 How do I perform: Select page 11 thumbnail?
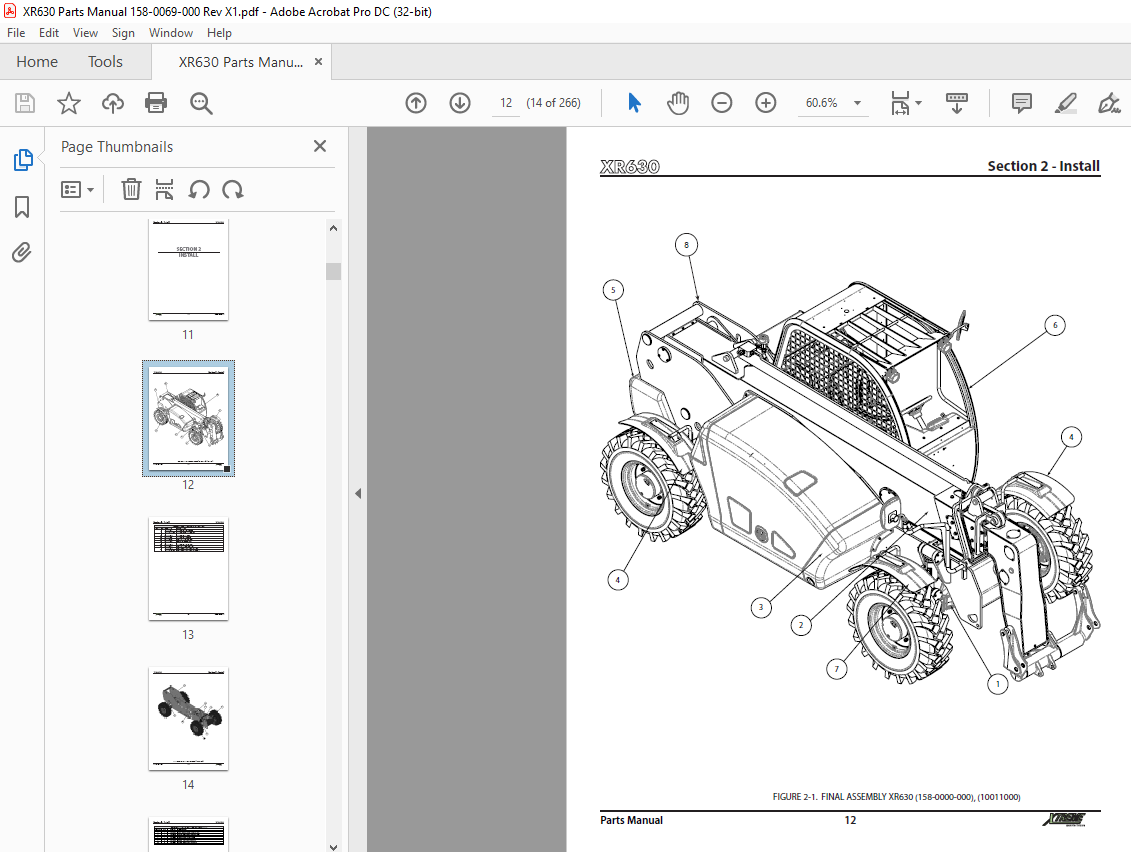(x=188, y=270)
